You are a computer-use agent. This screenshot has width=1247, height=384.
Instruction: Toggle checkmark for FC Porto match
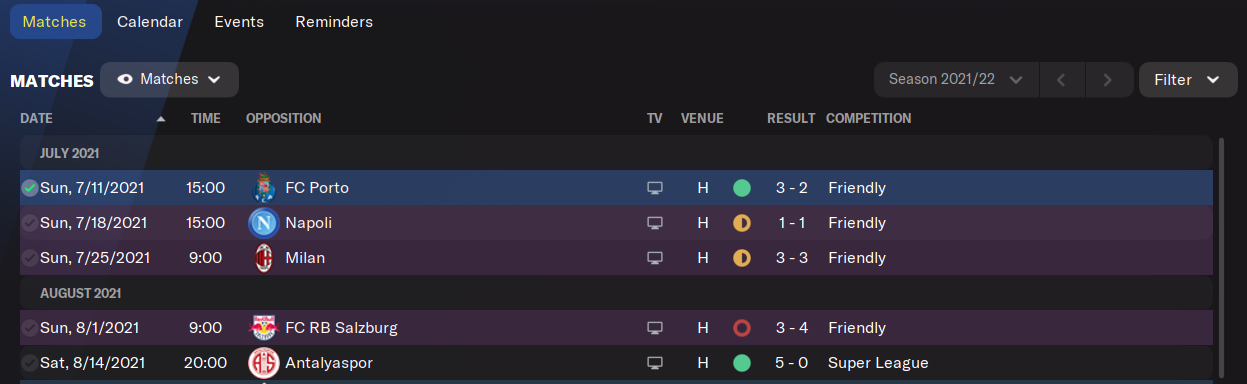point(30,188)
